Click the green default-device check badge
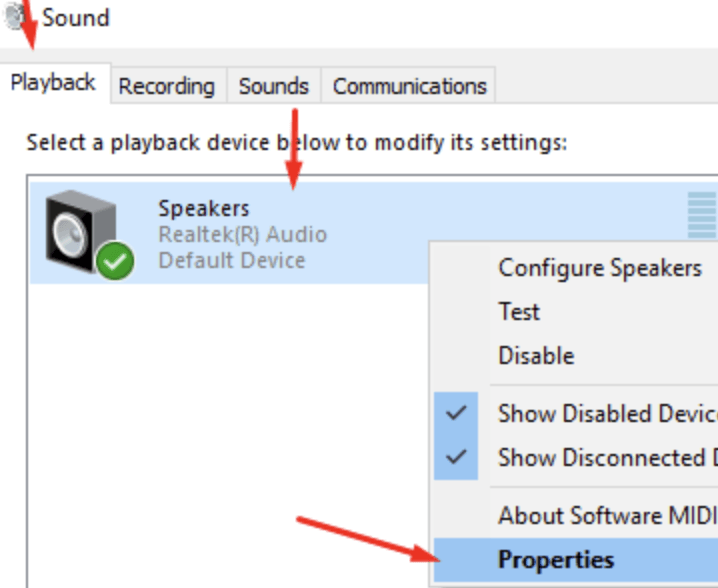718x588 pixels. click(115, 263)
